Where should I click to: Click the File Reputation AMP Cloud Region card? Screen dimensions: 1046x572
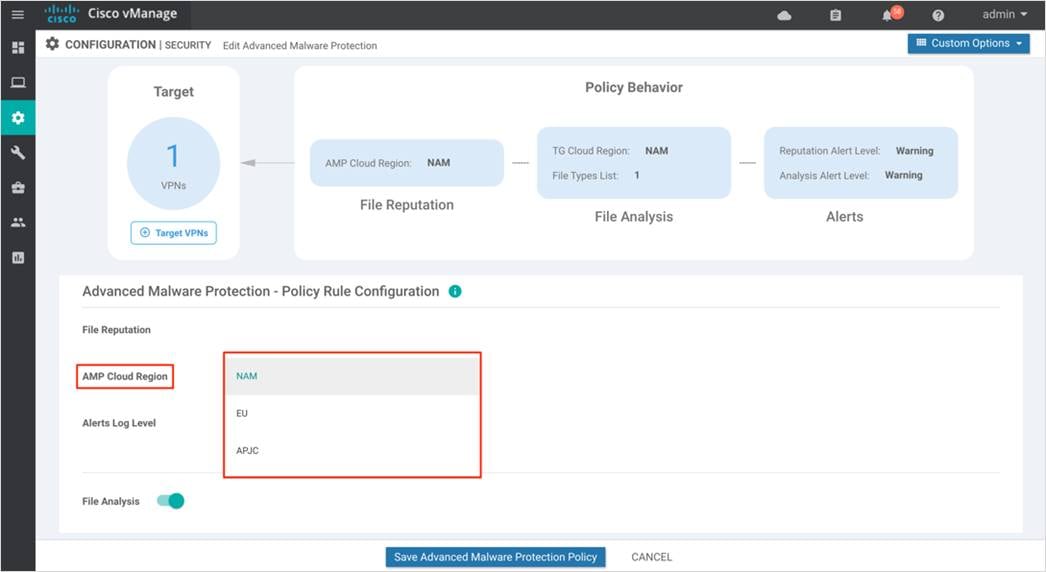coord(407,163)
